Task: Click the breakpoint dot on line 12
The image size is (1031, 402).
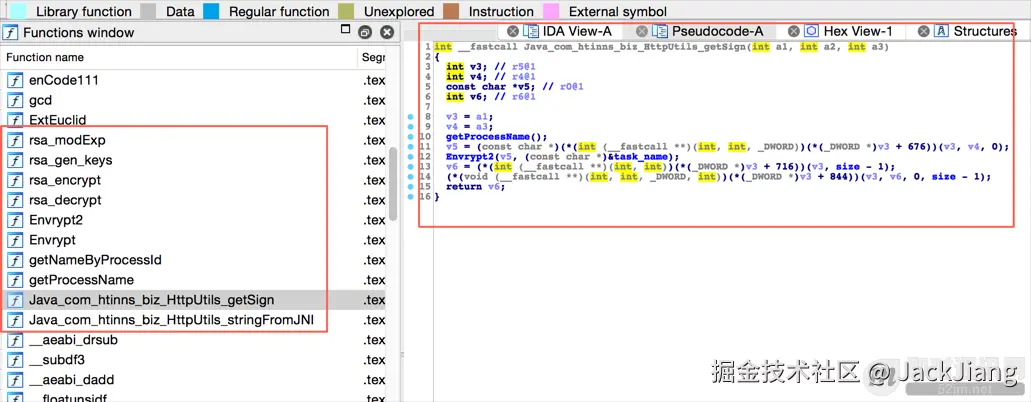Action: 410,157
